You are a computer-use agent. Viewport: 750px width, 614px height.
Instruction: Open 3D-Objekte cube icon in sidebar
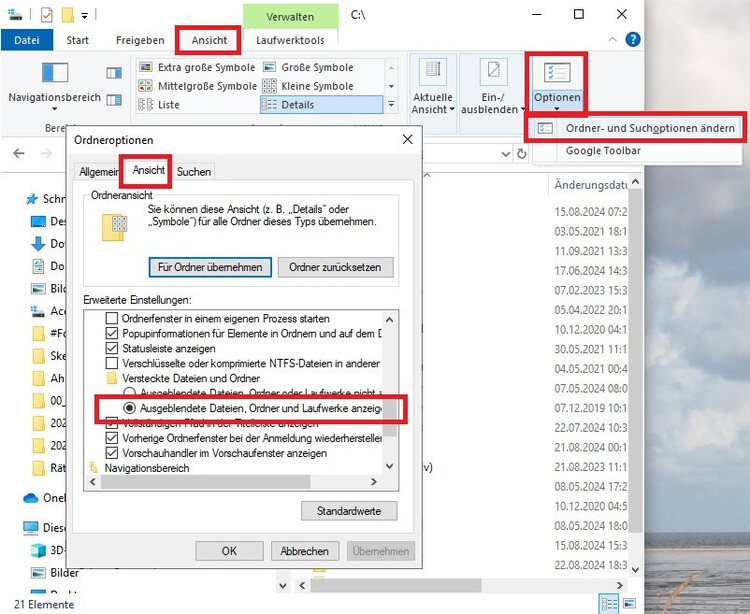point(38,550)
